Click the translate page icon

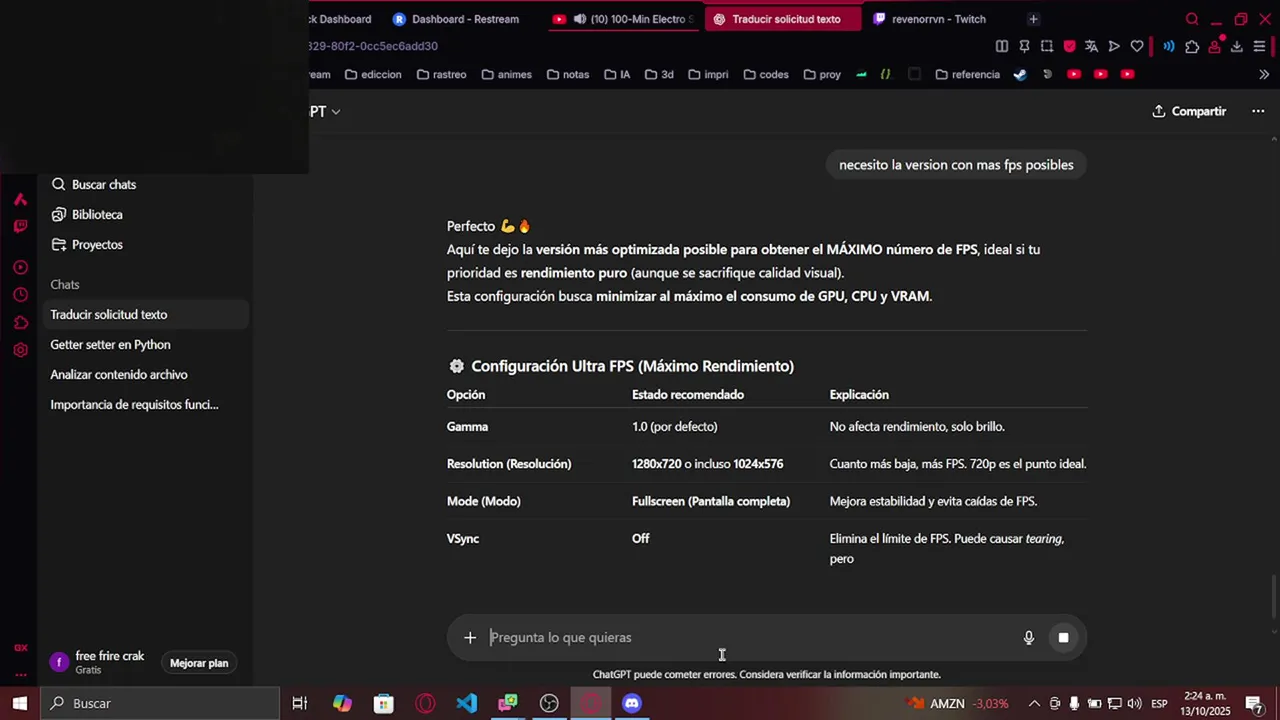pos(1091,46)
